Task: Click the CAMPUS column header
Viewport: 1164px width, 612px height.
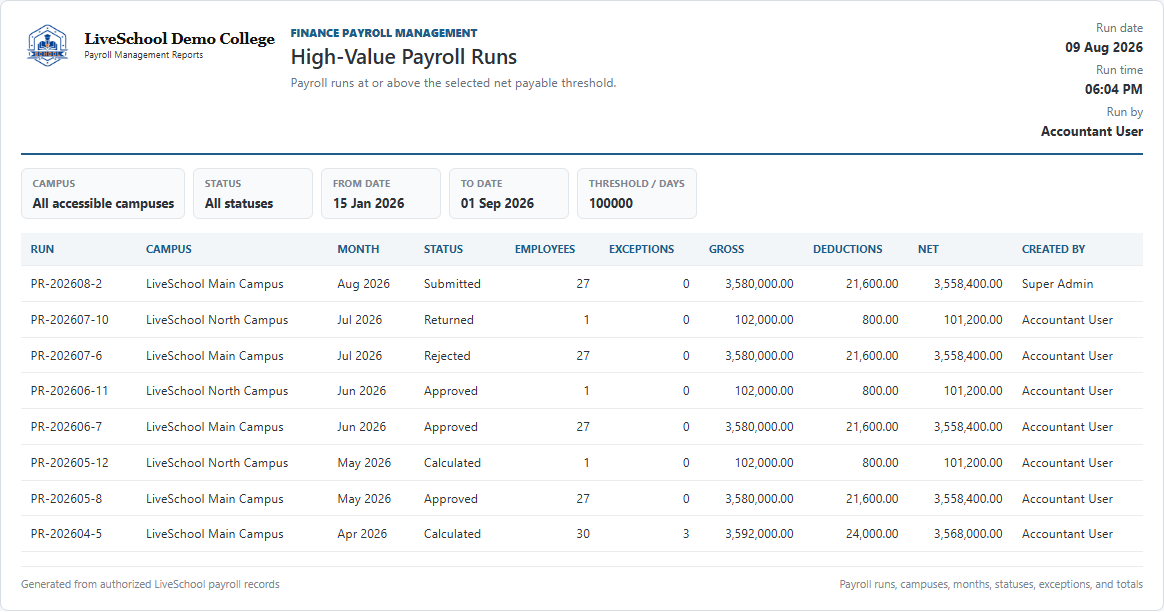Action: pyautogui.click(x=169, y=250)
